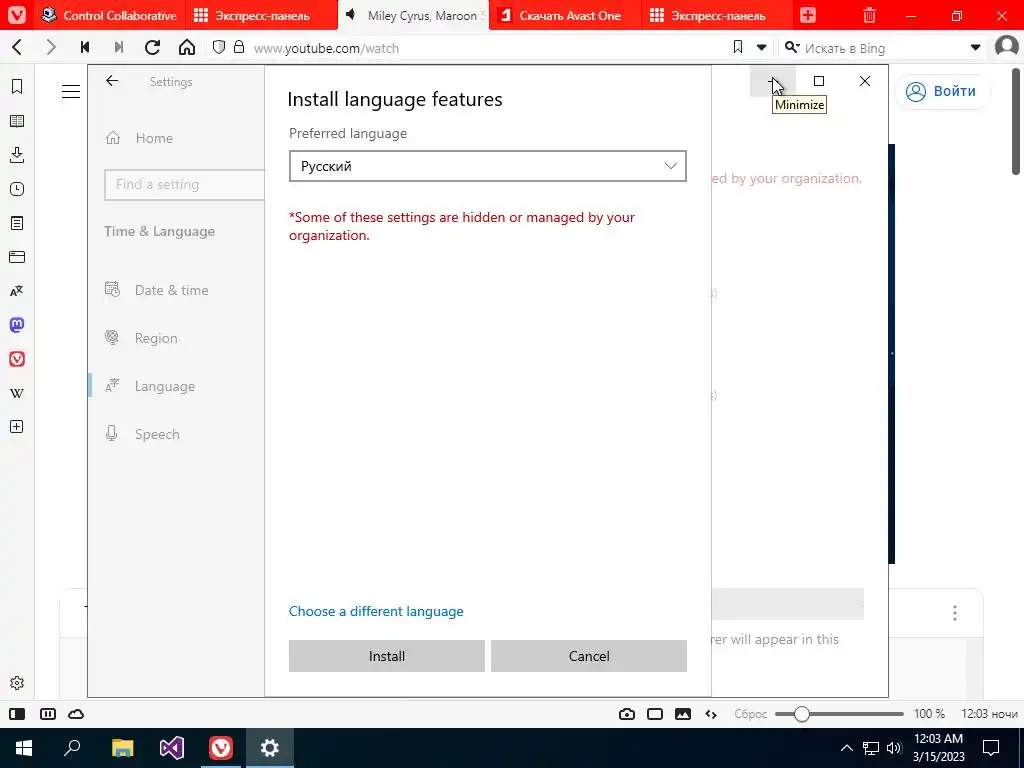Open the tracker blocker shield icon

(219, 47)
